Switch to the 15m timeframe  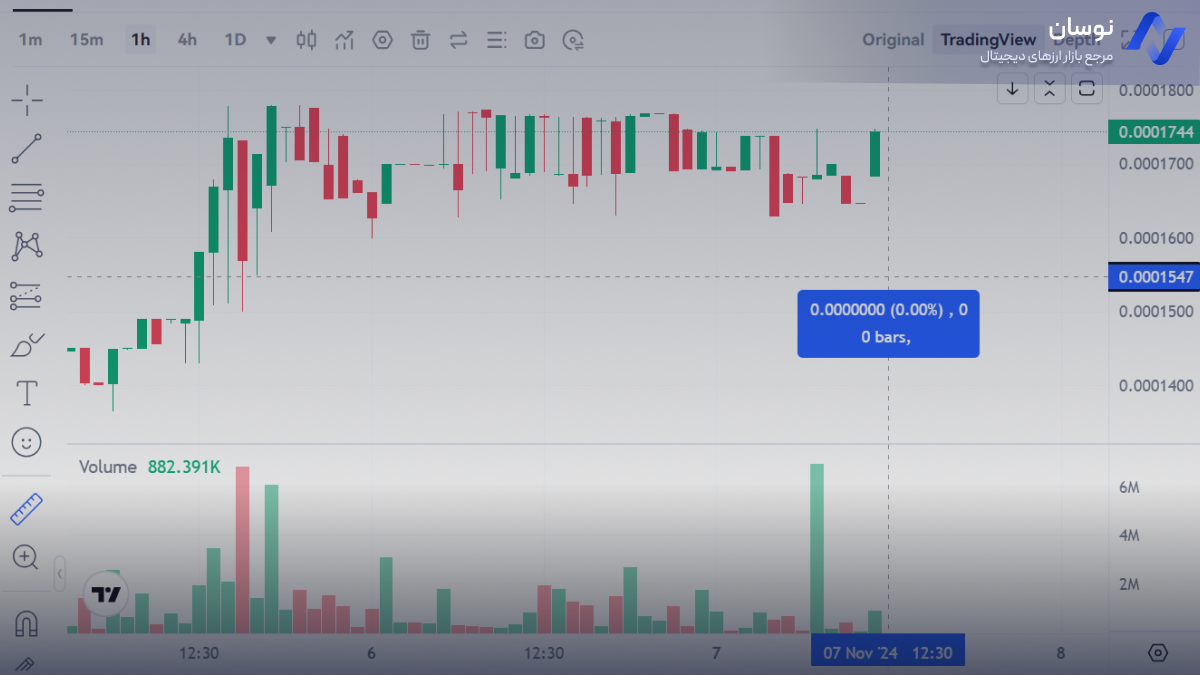(x=86, y=40)
